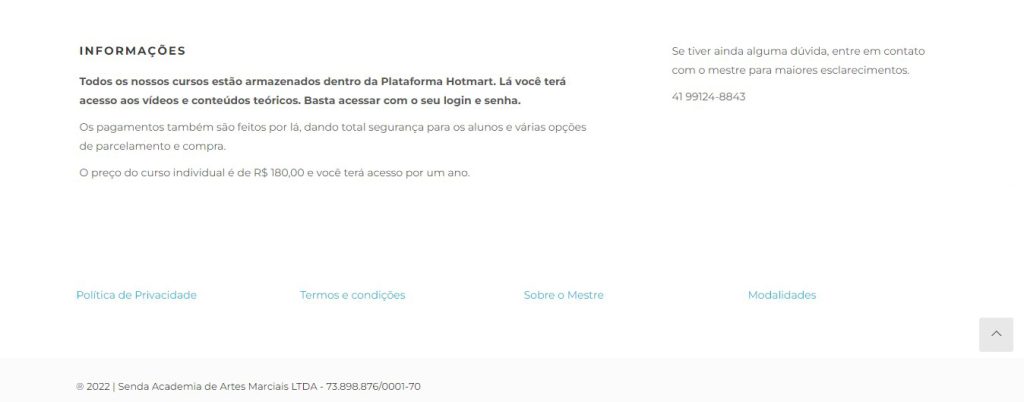Click the scroll-to-top chevron arrow button

click(x=996, y=334)
